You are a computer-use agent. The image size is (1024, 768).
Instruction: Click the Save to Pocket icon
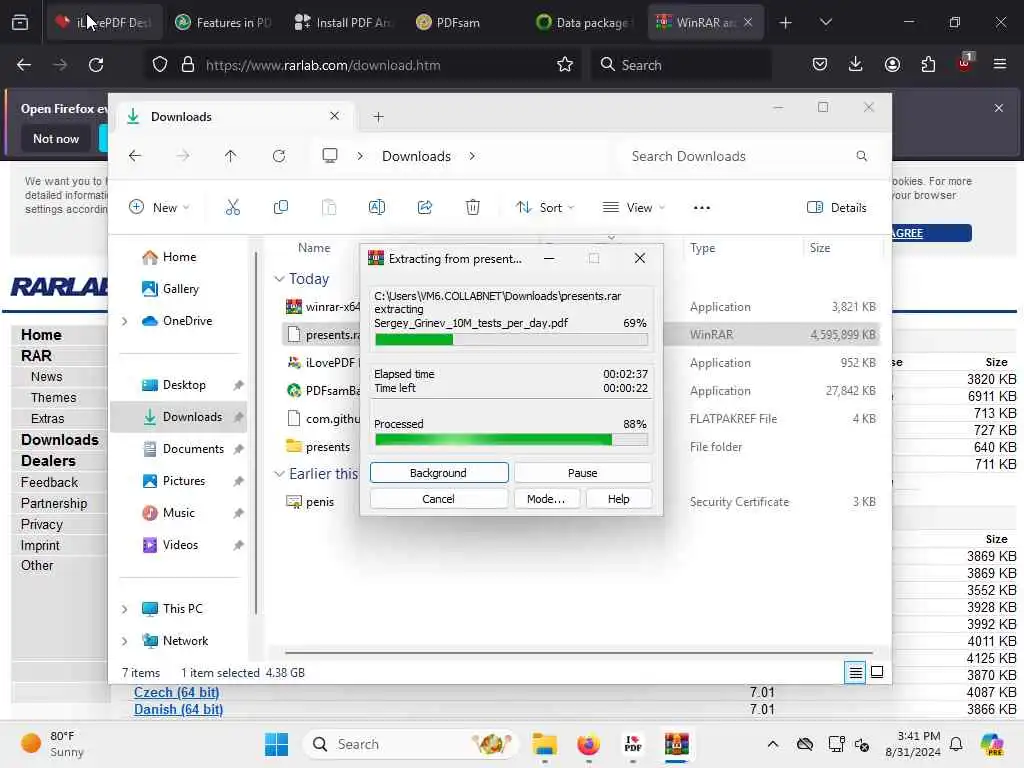point(820,64)
